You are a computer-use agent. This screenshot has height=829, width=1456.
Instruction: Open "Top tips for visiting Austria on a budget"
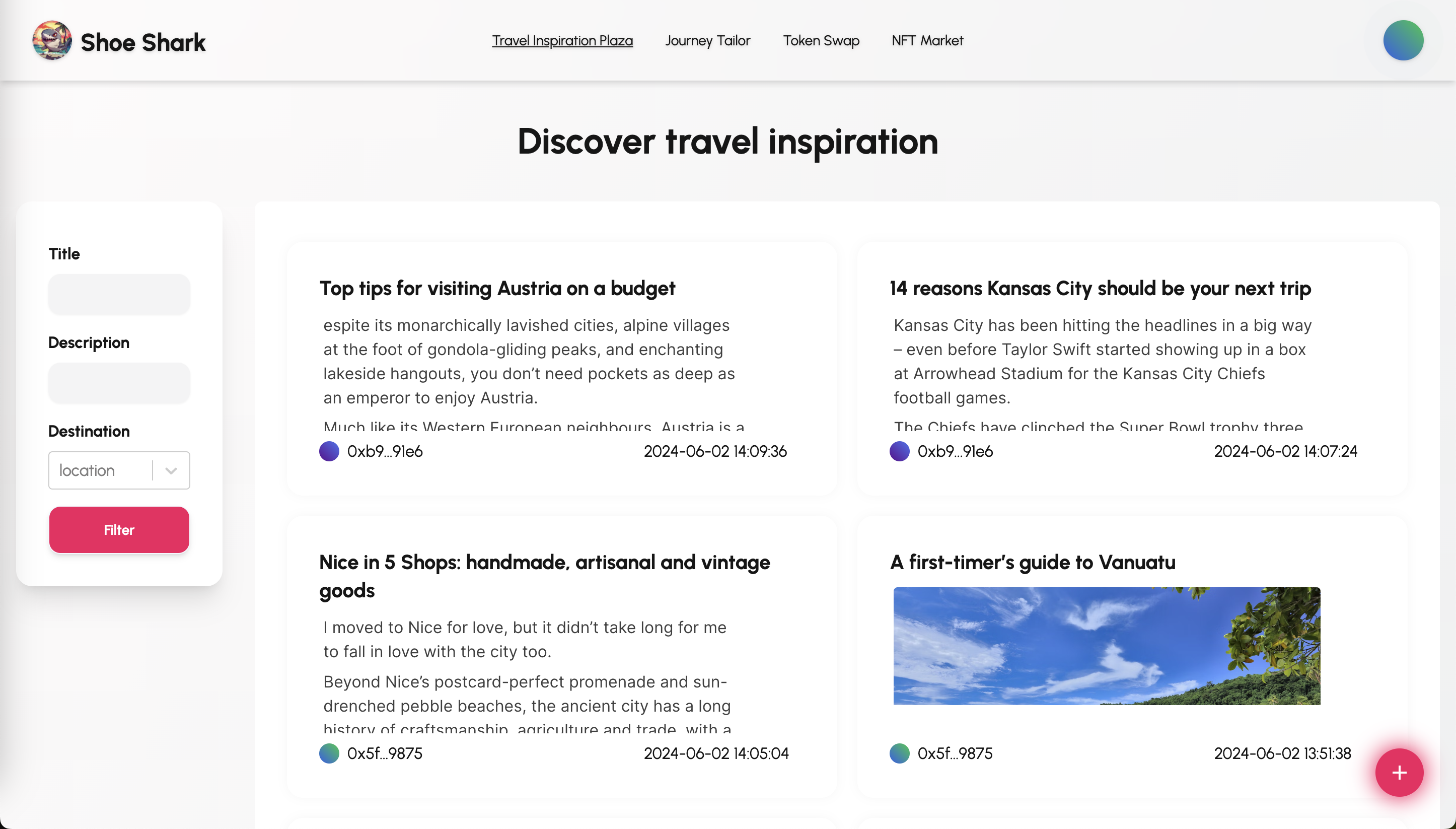point(497,289)
